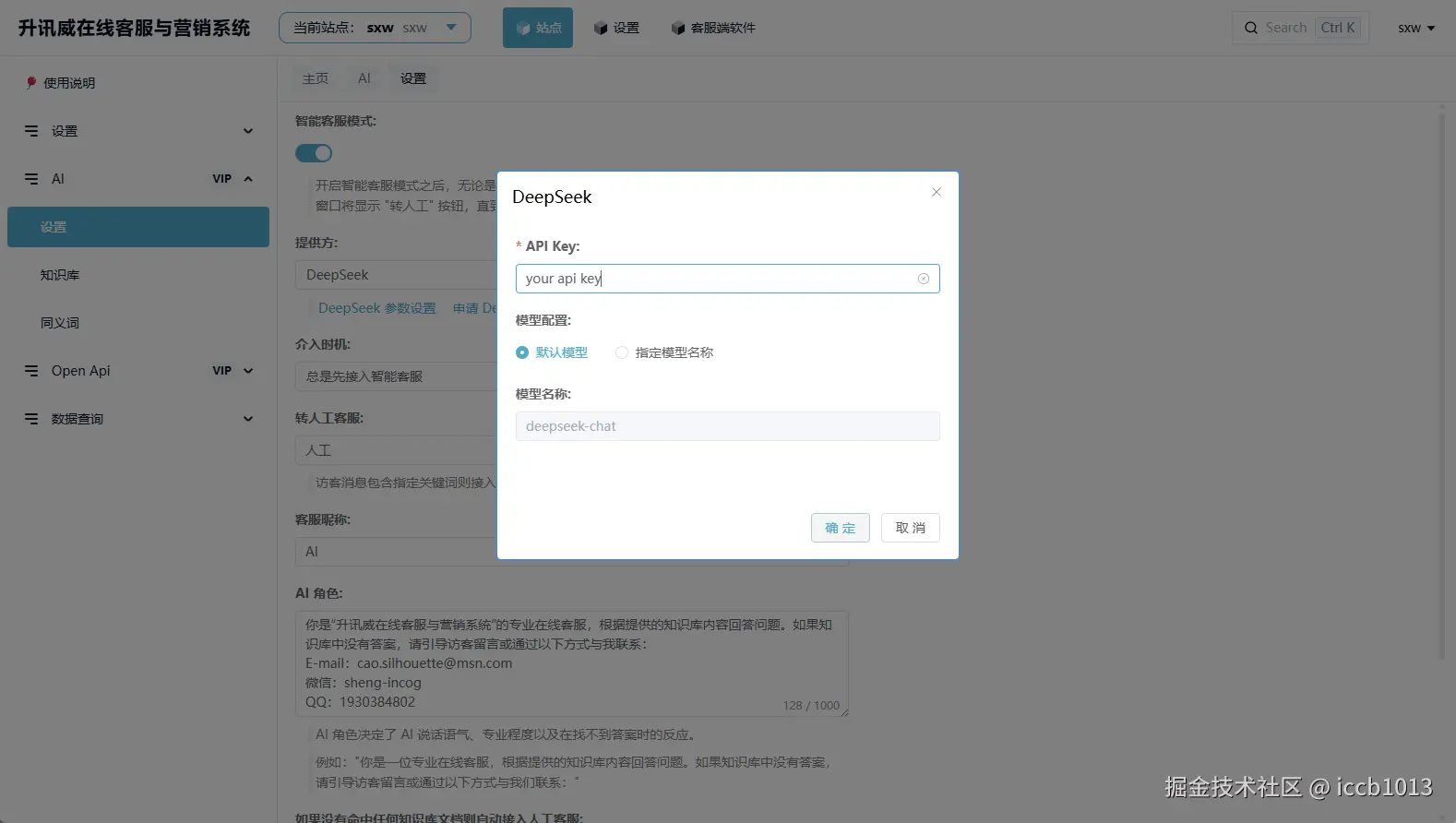The image size is (1456, 823).
Task: Switch to the AI tab
Action: pyautogui.click(x=364, y=78)
